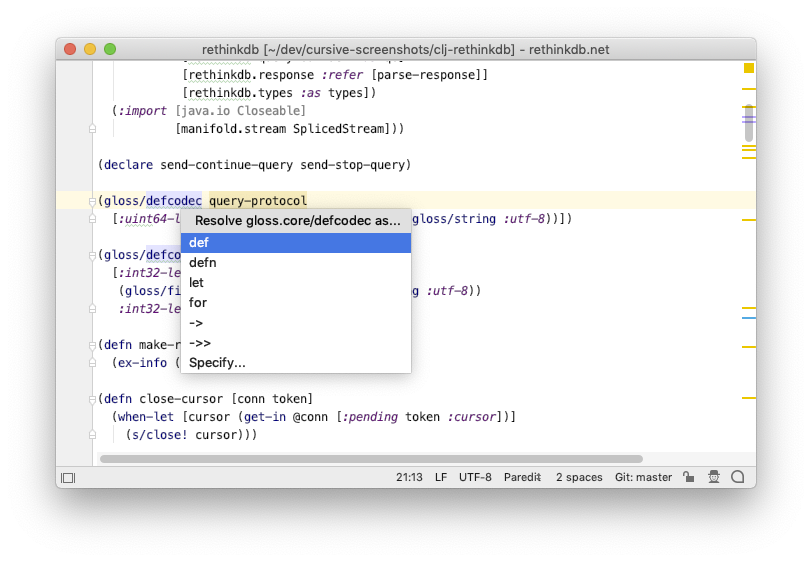Click the window's yellow minimize button
The height and width of the screenshot is (562, 812).
tap(90, 49)
